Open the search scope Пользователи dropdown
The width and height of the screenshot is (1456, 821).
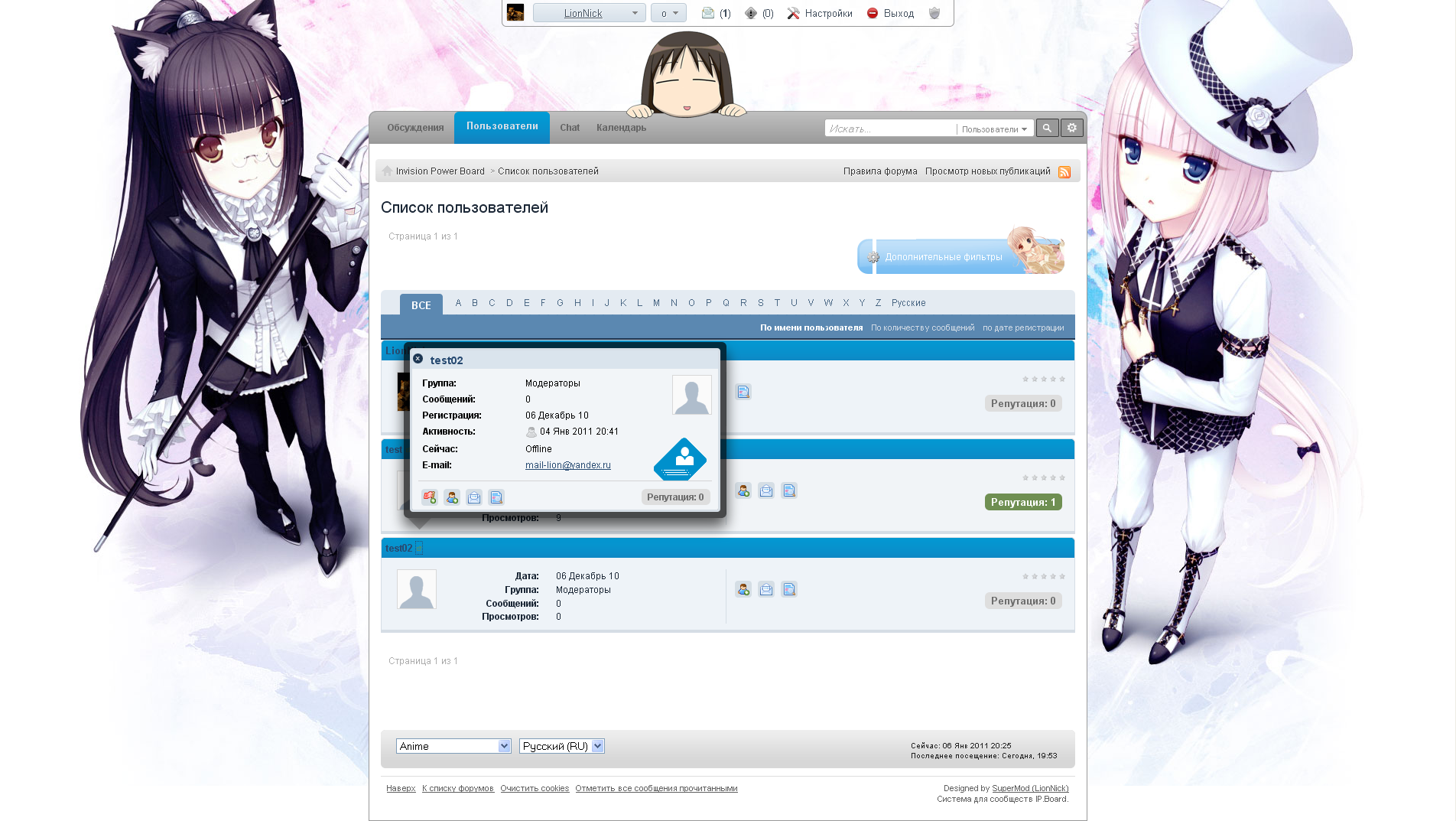[994, 129]
